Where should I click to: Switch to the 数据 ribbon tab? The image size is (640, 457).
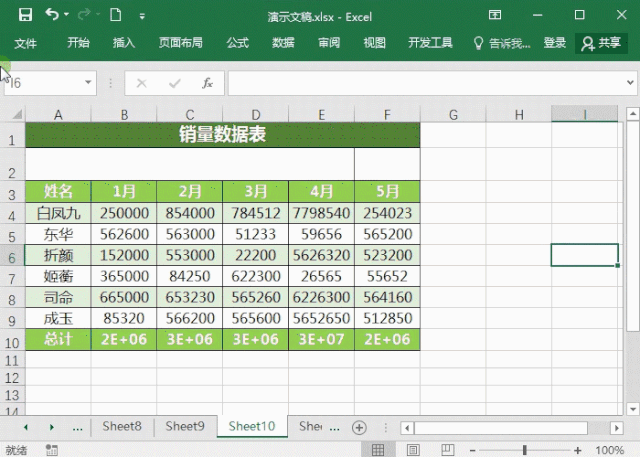click(x=283, y=42)
